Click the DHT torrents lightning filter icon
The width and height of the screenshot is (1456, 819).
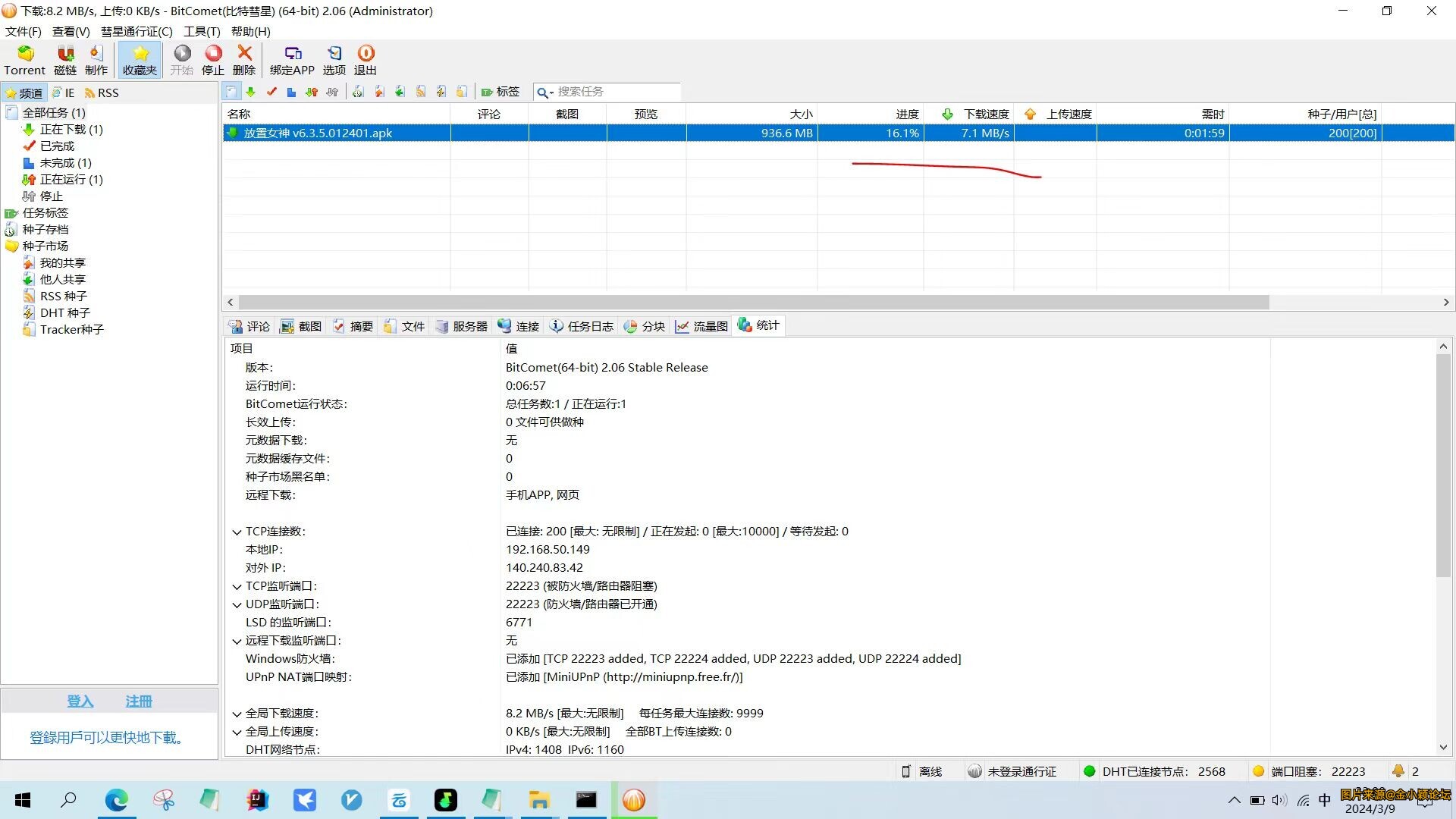[x=441, y=92]
